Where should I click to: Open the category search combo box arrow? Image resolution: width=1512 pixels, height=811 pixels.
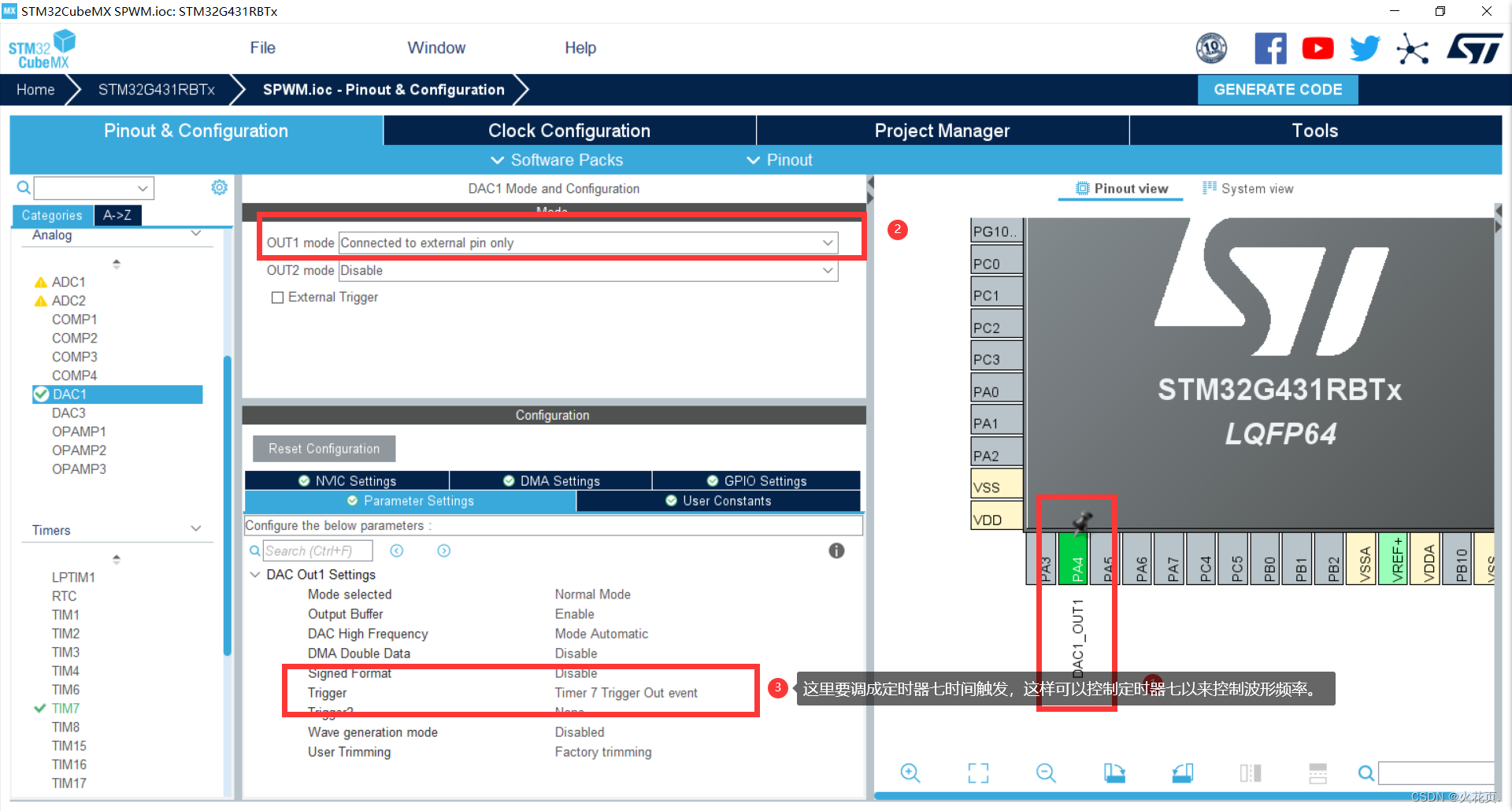(143, 188)
